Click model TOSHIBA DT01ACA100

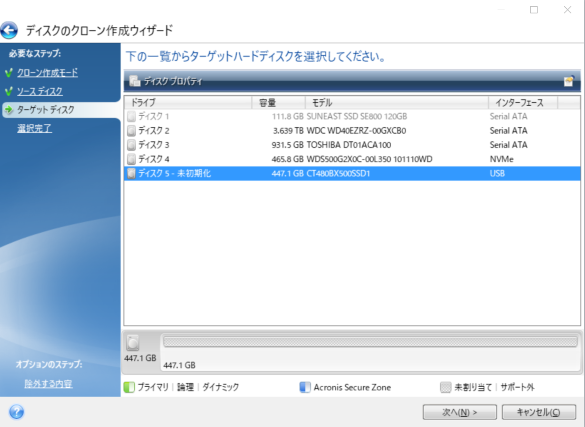[349, 145]
